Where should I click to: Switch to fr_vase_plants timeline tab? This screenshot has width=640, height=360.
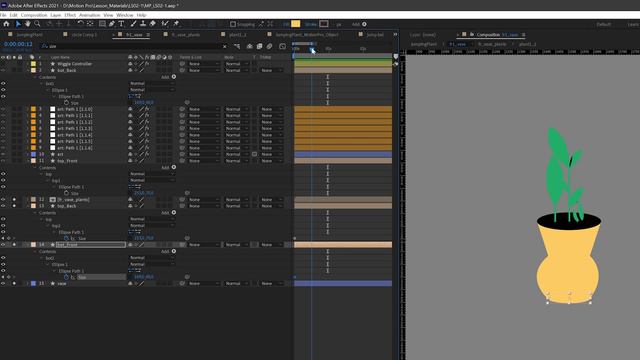tap(185, 35)
